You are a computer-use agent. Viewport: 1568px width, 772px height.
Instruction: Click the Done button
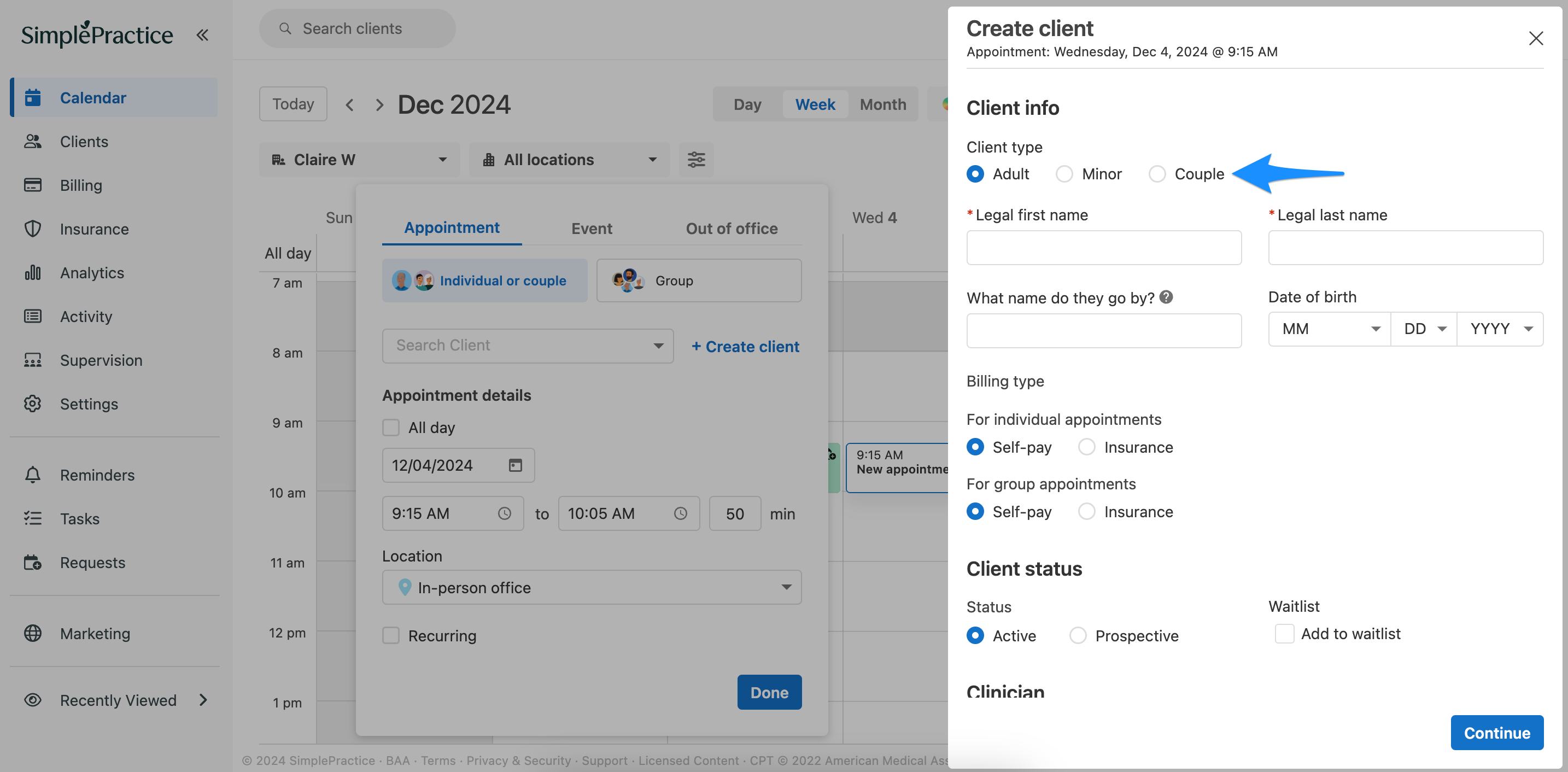[x=769, y=692]
